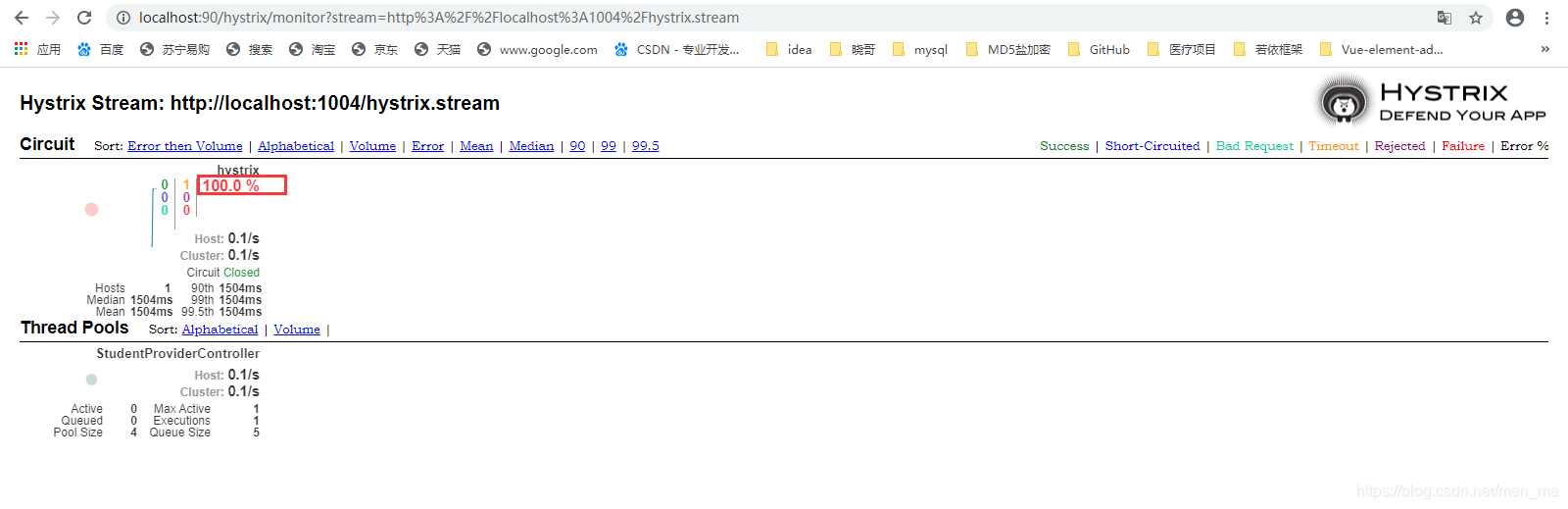Open the 医疗项目 bookmark folder
This screenshot has height=509, width=1568.
coord(1181,49)
